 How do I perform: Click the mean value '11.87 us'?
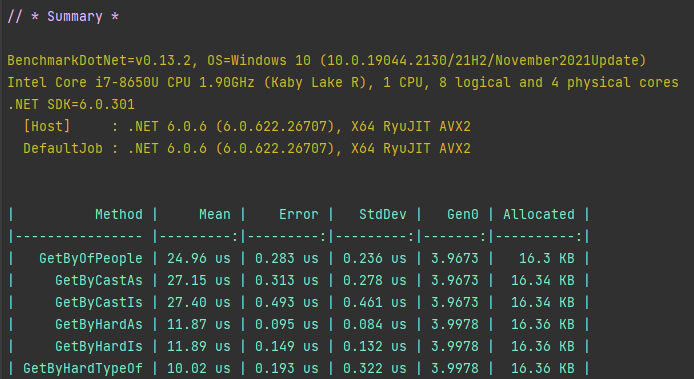coord(199,324)
